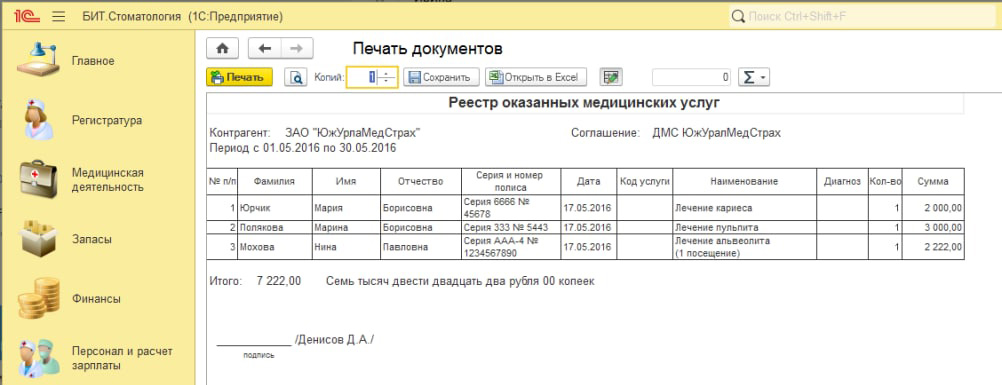1002x385 pixels.
Task: Click the total 7 222,00 value
Action: (x=279, y=281)
